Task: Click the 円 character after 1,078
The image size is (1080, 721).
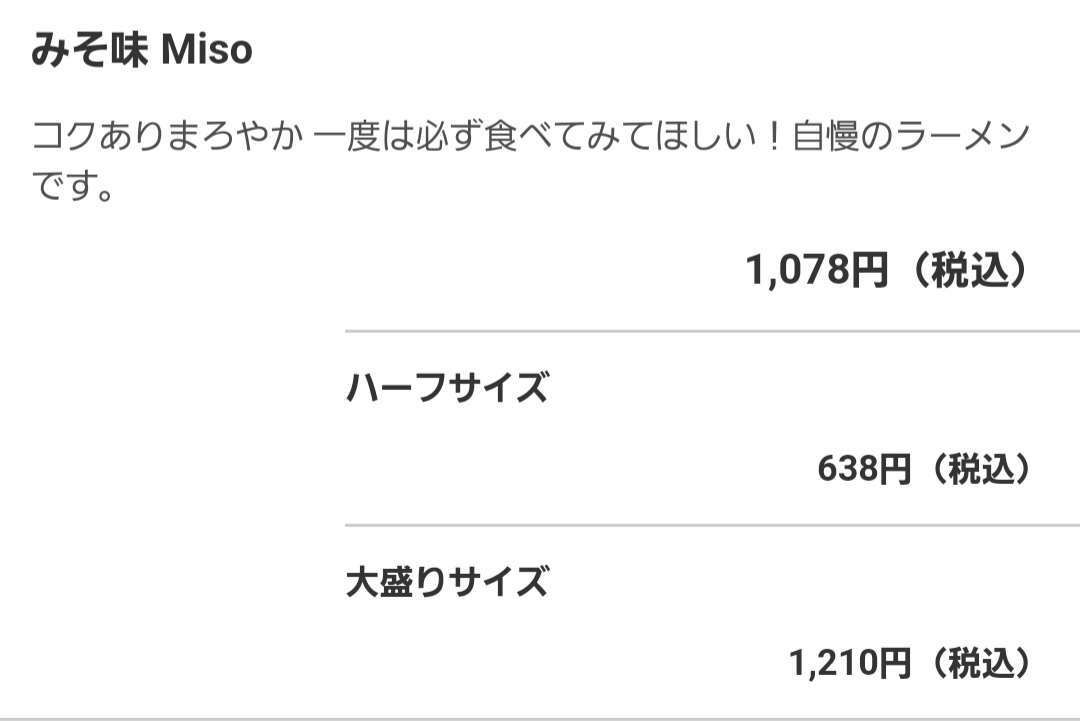Action: click(x=869, y=270)
